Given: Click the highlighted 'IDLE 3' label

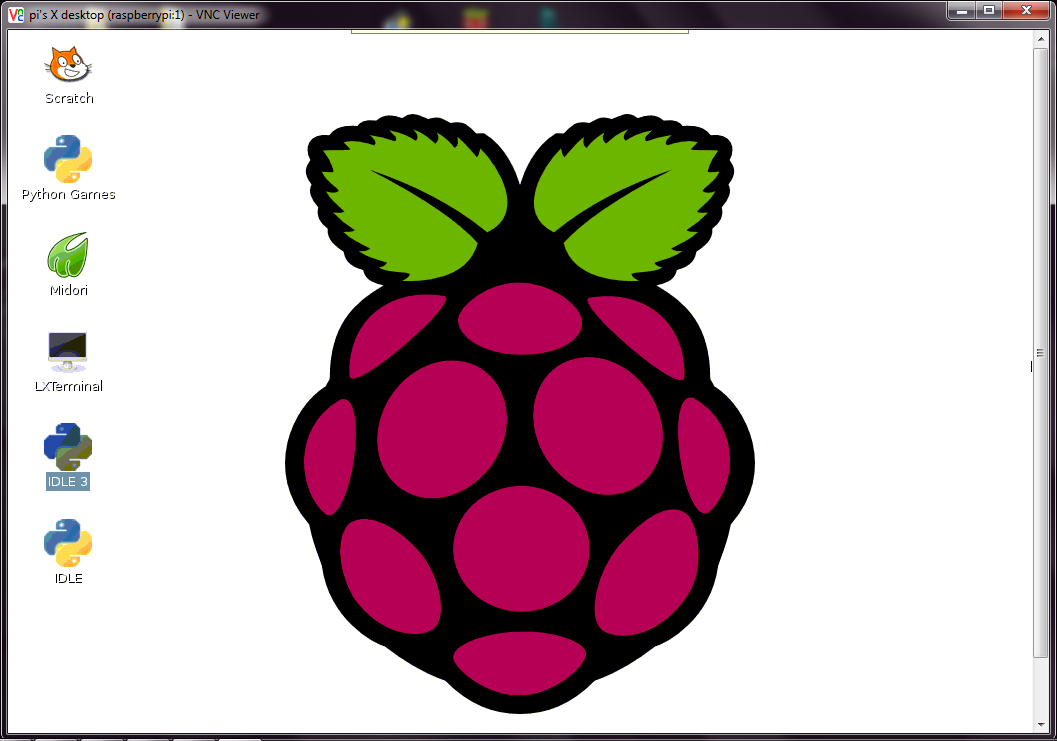Looking at the screenshot, I should click(x=67, y=481).
